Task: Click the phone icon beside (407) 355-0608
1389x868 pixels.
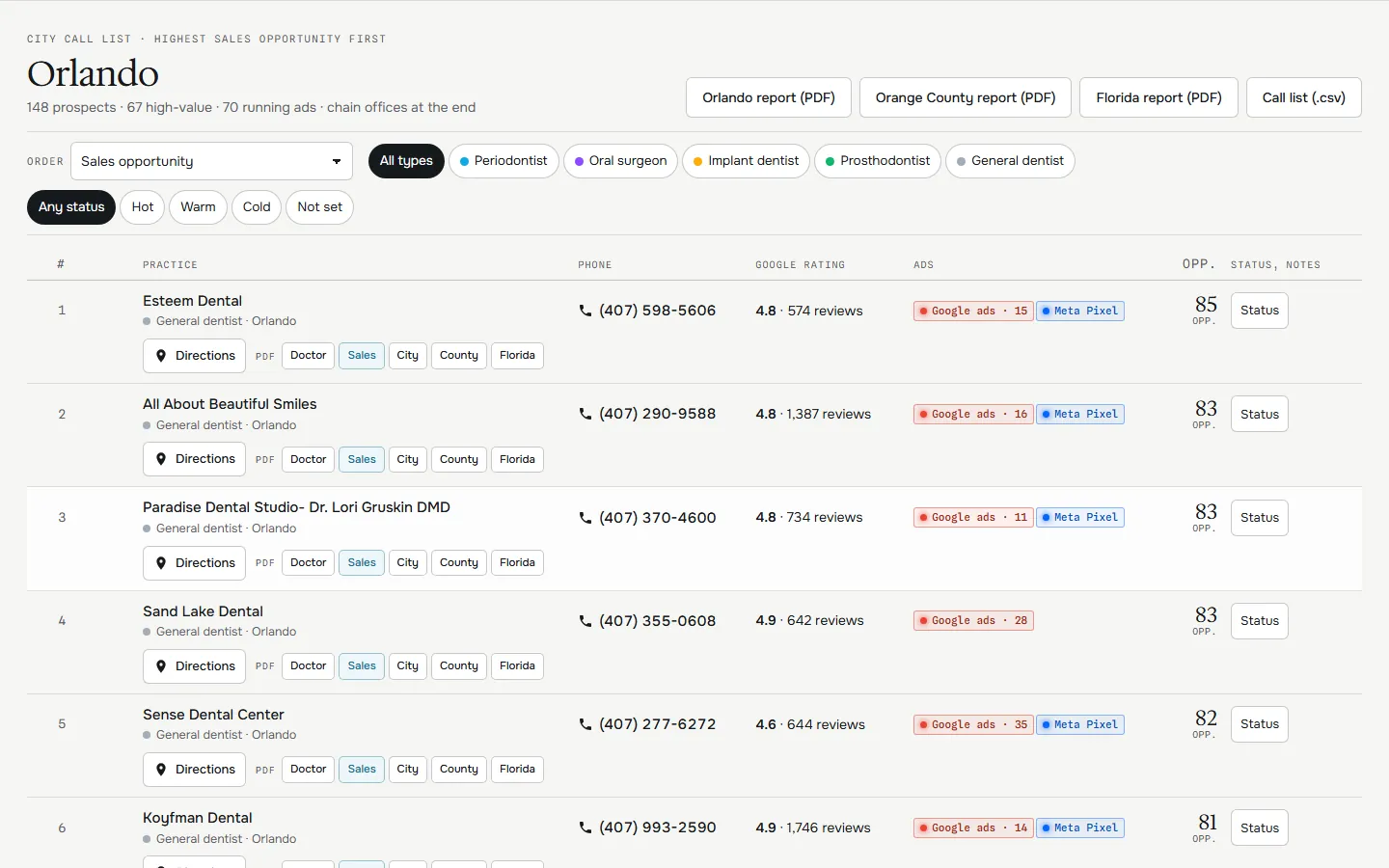Action: (585, 621)
